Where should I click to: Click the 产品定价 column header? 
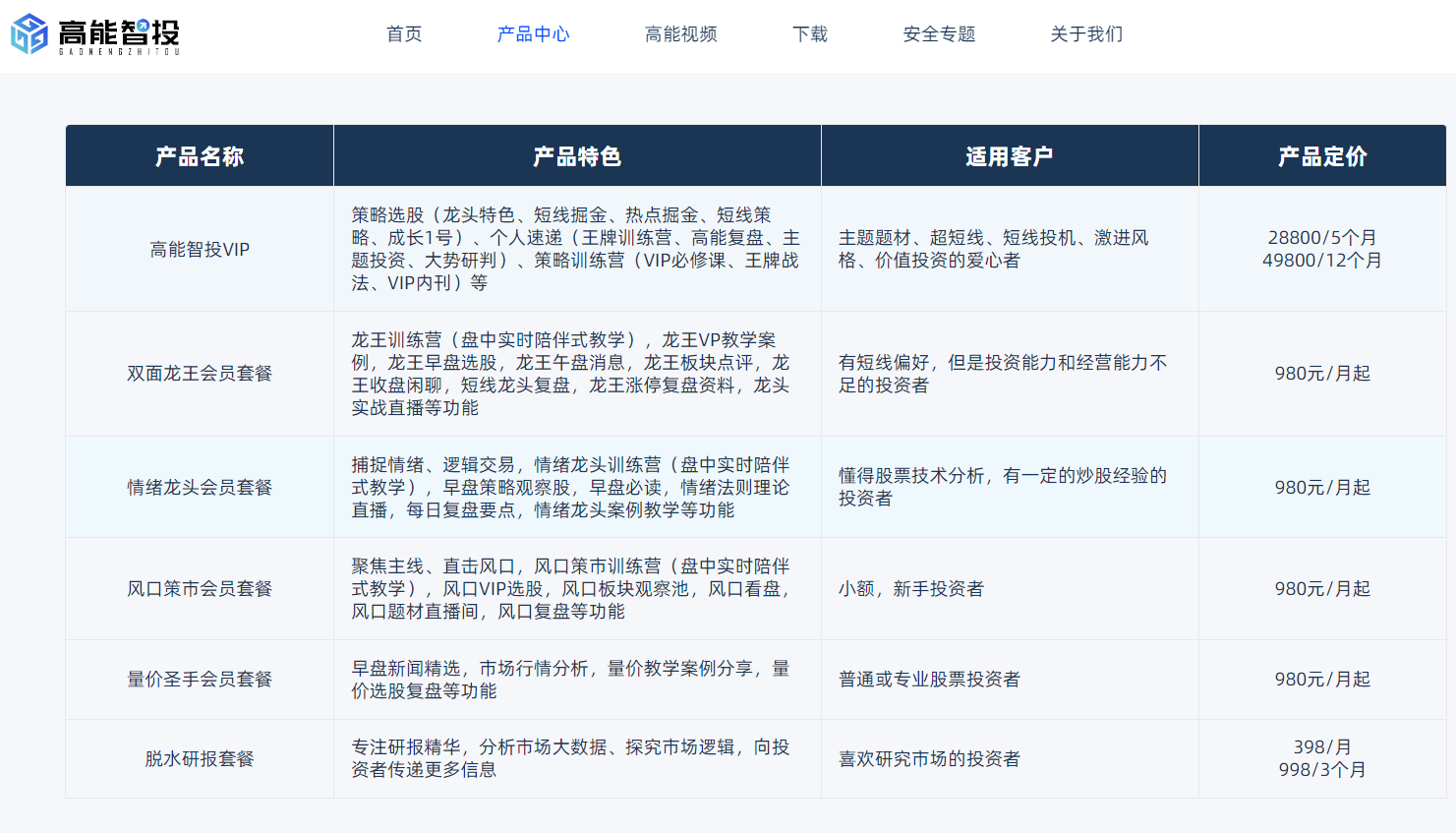tap(1322, 156)
